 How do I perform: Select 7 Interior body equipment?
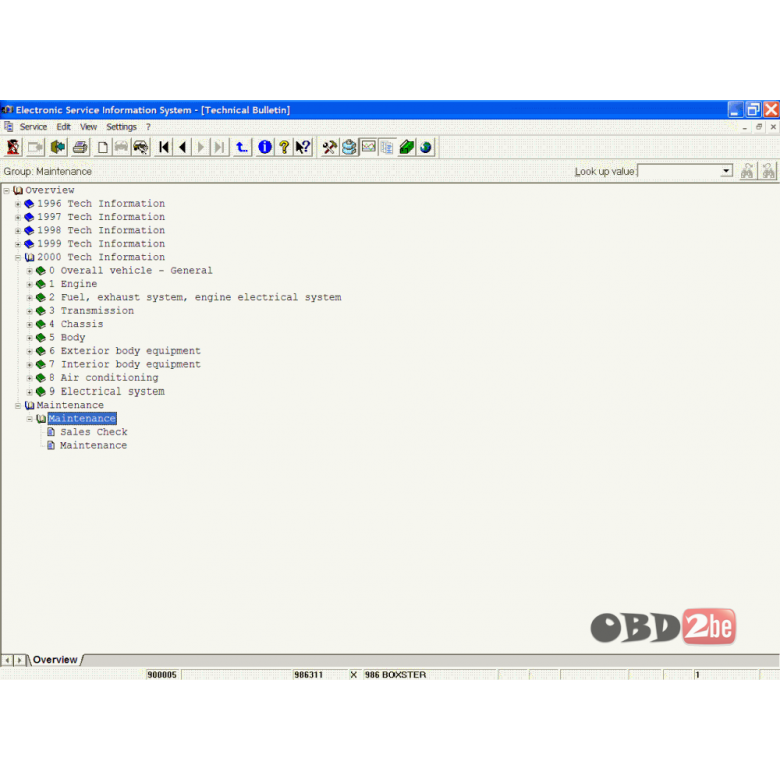tap(125, 365)
